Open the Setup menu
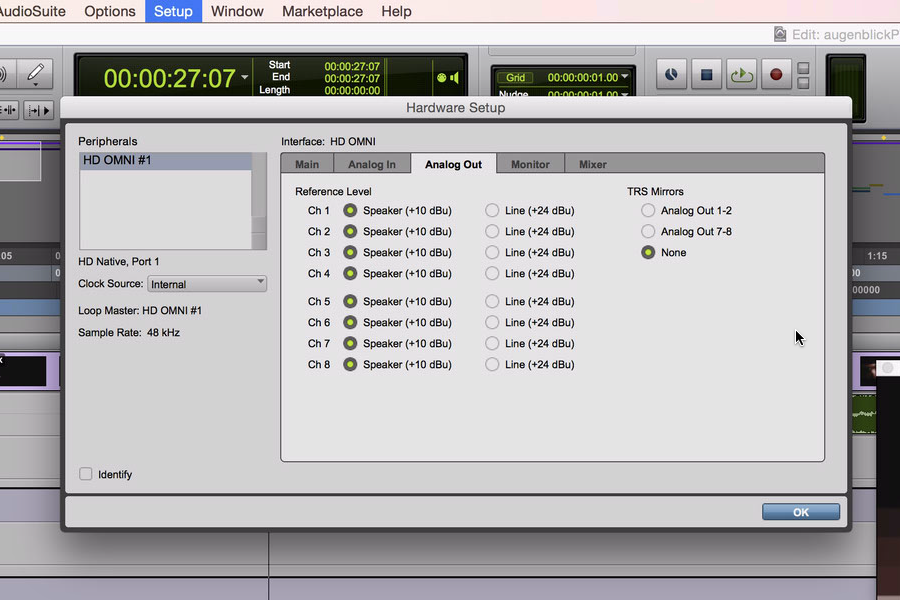900x600 pixels. tap(173, 11)
